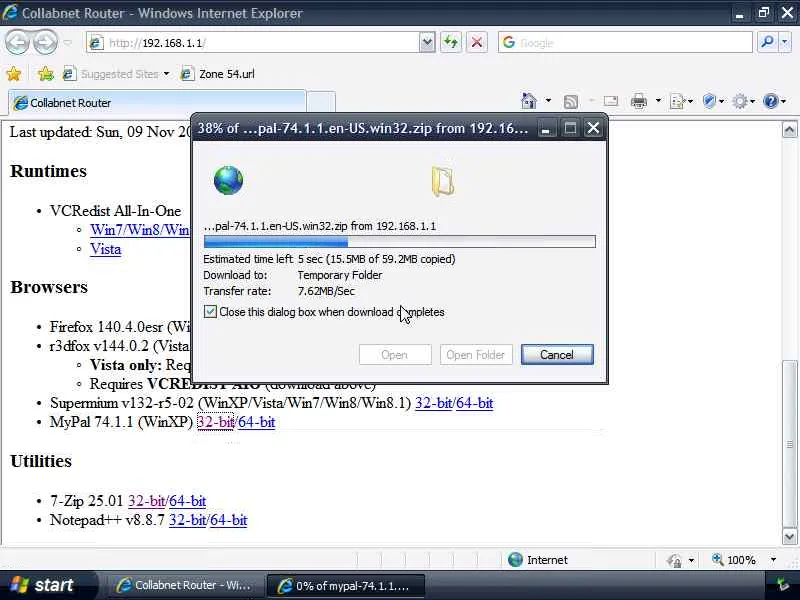Open the Help question mark menu
The image size is (800, 600).
point(774,102)
